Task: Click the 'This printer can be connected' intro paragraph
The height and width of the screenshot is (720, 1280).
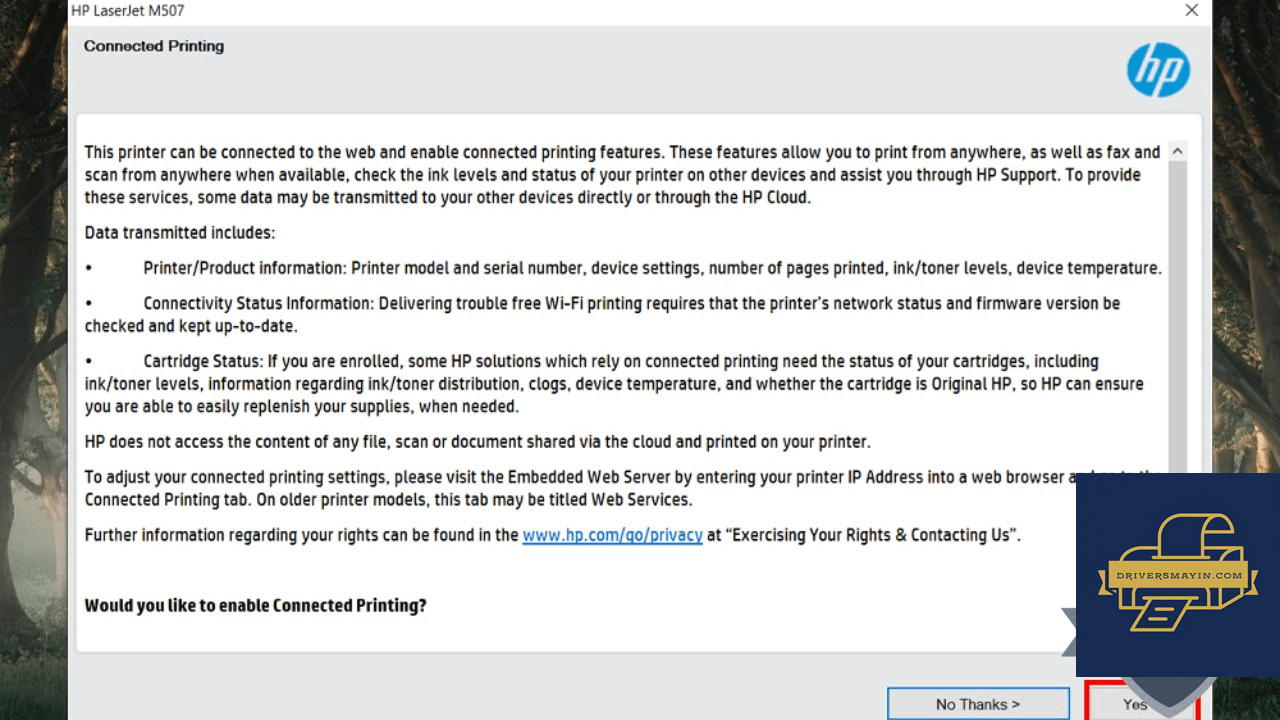Action: pyautogui.click(x=622, y=175)
